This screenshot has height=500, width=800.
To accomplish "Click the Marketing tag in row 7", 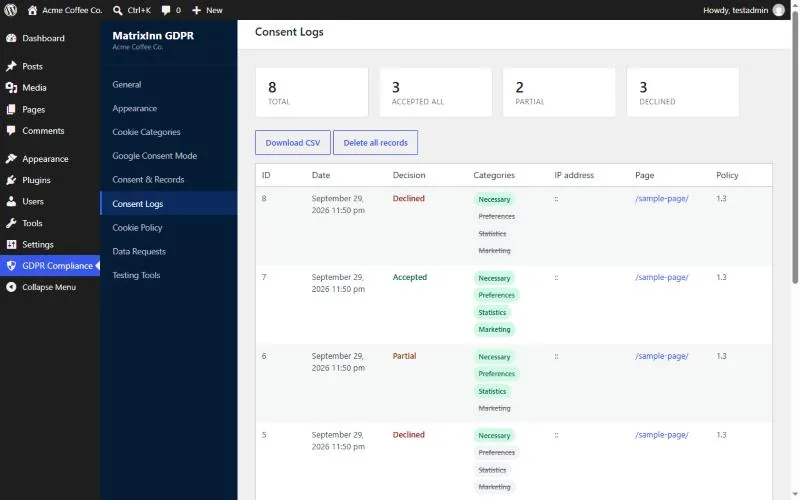I will pyautogui.click(x=494, y=330).
